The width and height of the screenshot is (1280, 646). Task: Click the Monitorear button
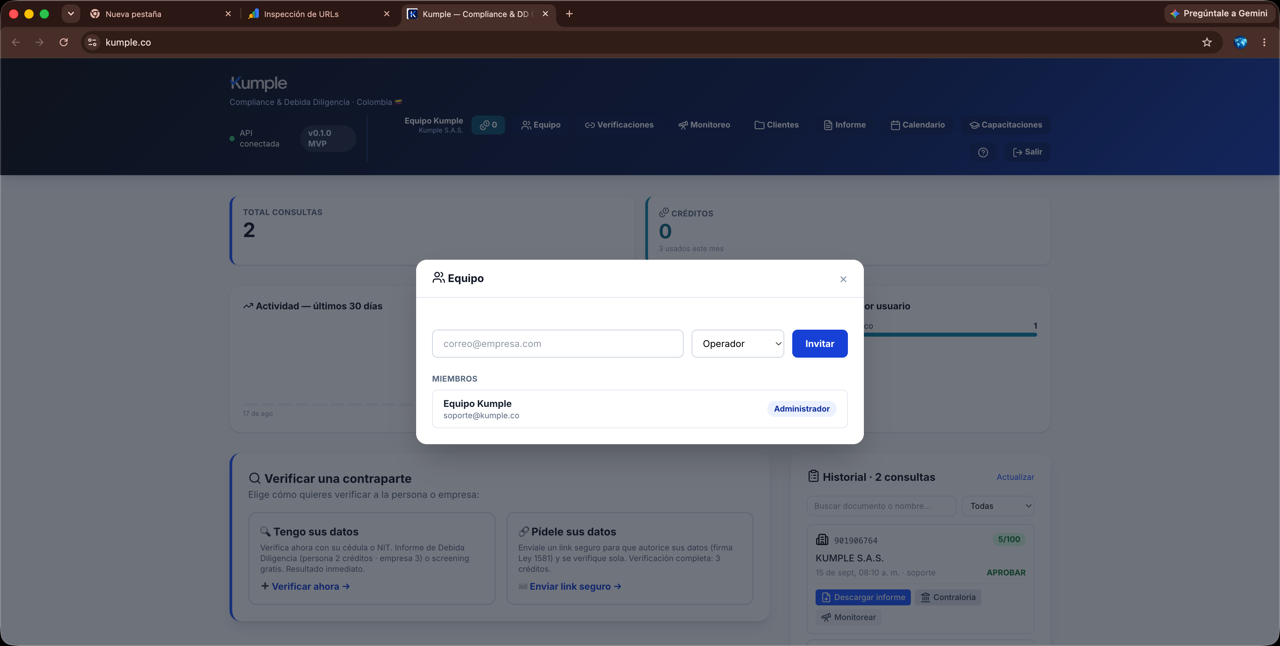coord(849,617)
